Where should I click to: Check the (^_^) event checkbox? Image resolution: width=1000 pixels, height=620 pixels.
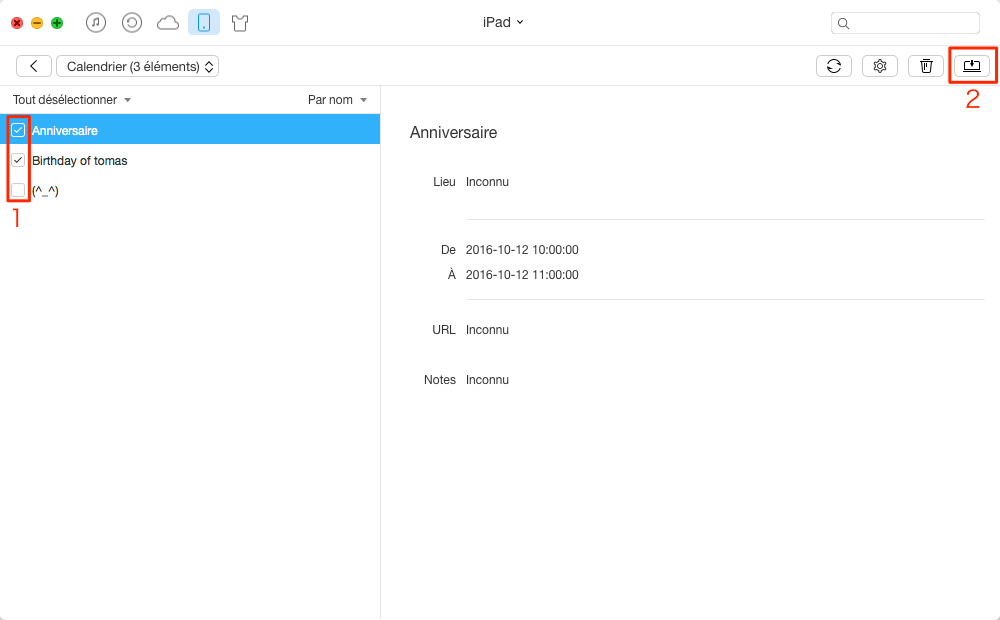18,190
